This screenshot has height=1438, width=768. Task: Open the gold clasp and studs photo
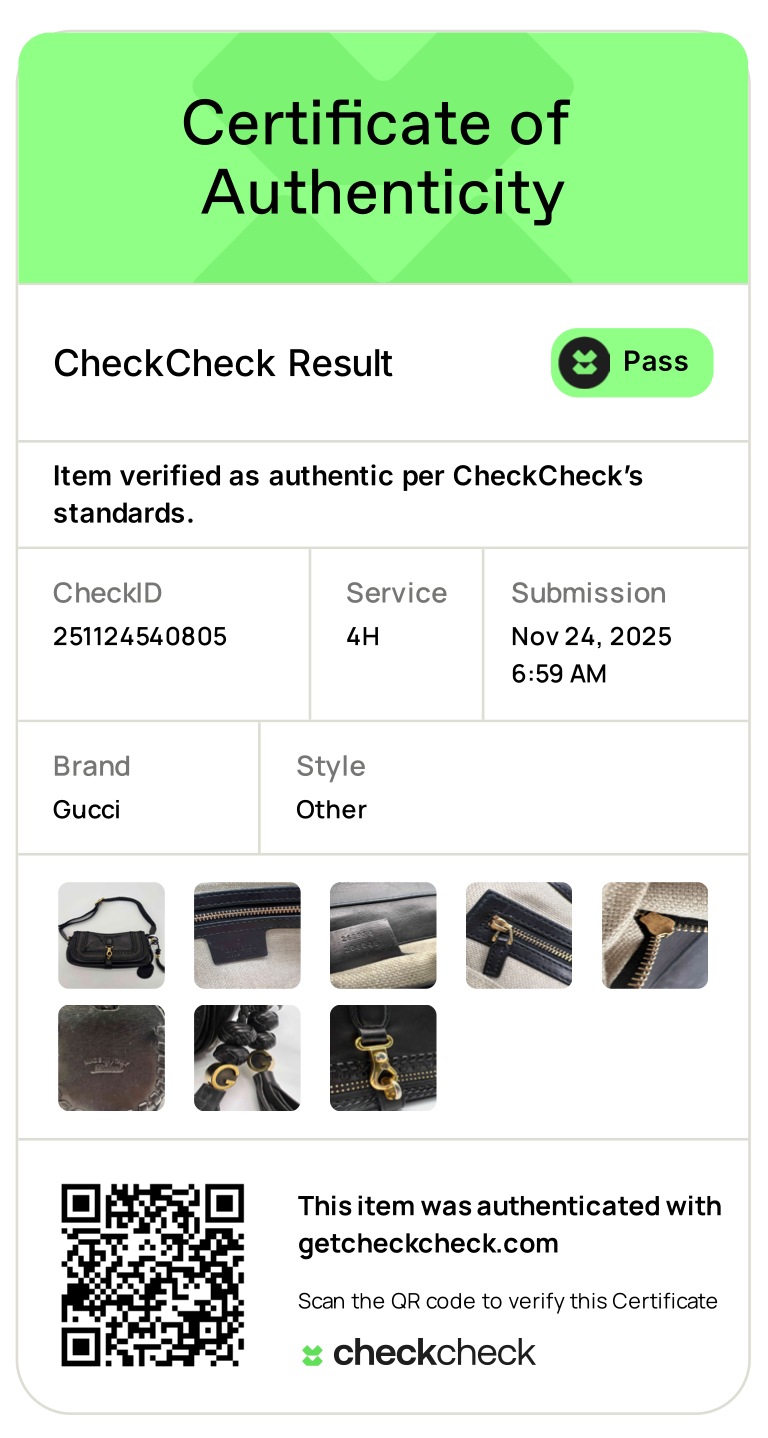coord(383,1058)
